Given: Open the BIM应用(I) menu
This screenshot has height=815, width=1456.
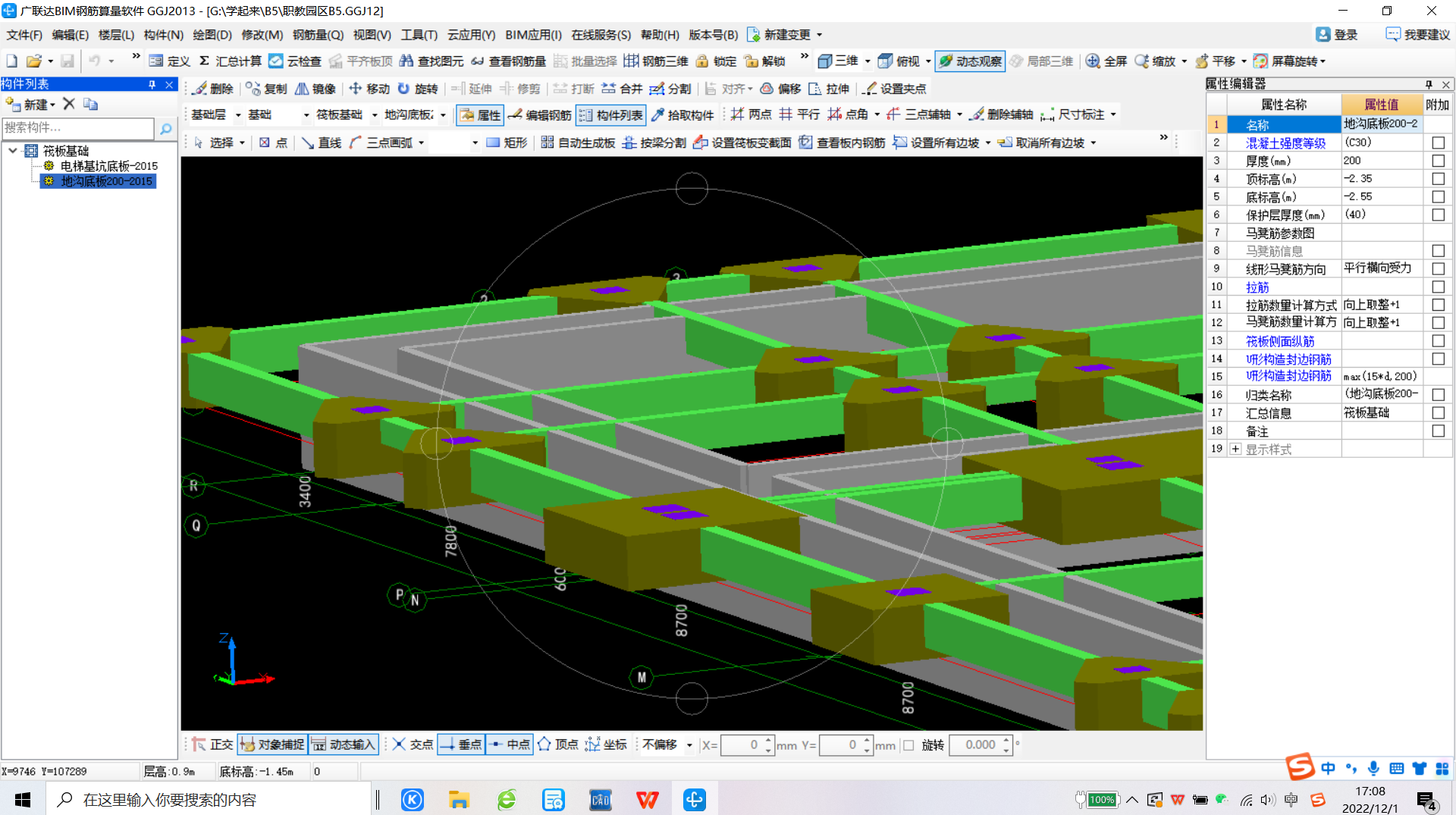Looking at the screenshot, I should [x=533, y=35].
